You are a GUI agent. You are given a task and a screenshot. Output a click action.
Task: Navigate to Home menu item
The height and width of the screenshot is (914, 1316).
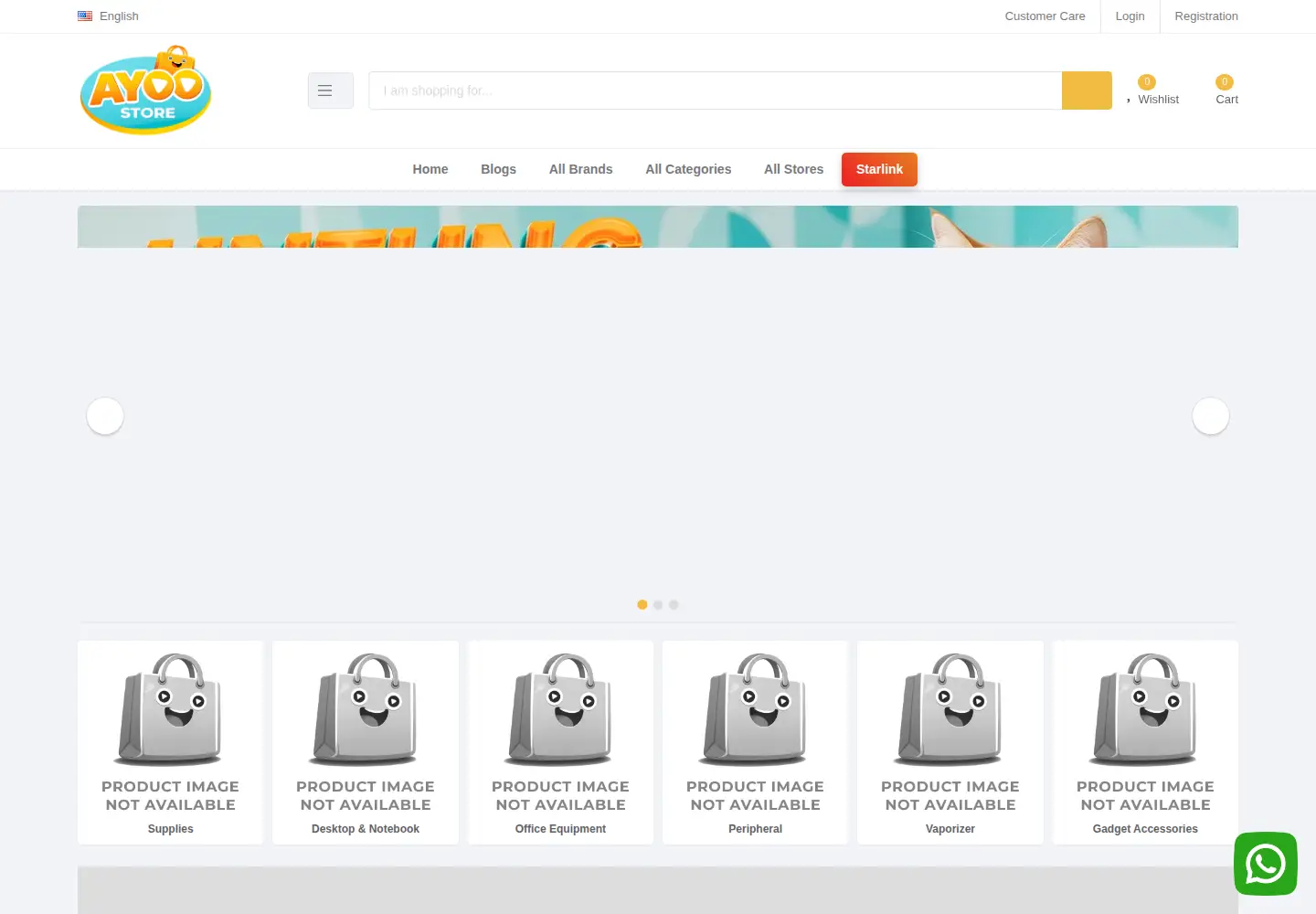(x=430, y=169)
